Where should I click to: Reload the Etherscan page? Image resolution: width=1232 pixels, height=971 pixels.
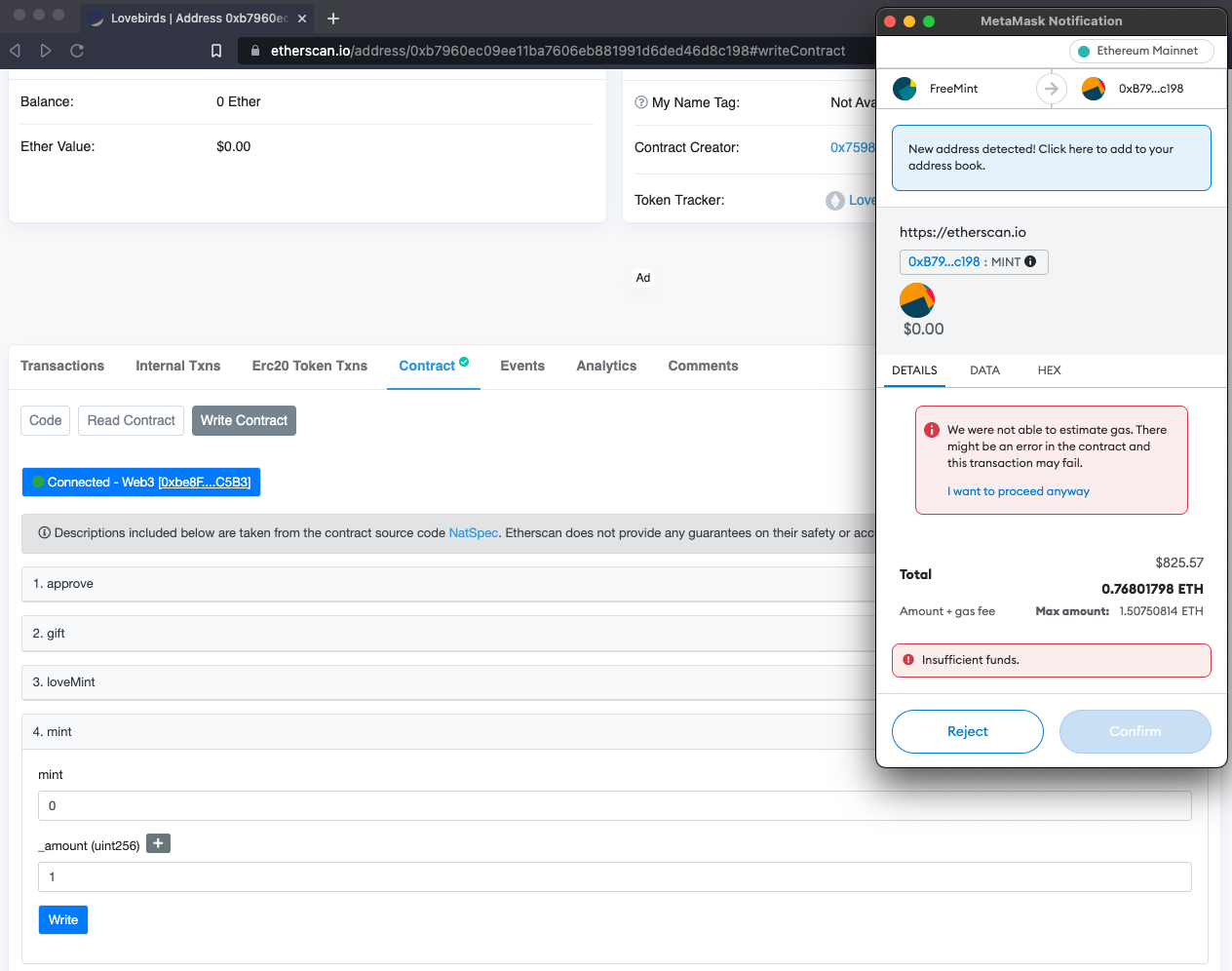click(77, 51)
